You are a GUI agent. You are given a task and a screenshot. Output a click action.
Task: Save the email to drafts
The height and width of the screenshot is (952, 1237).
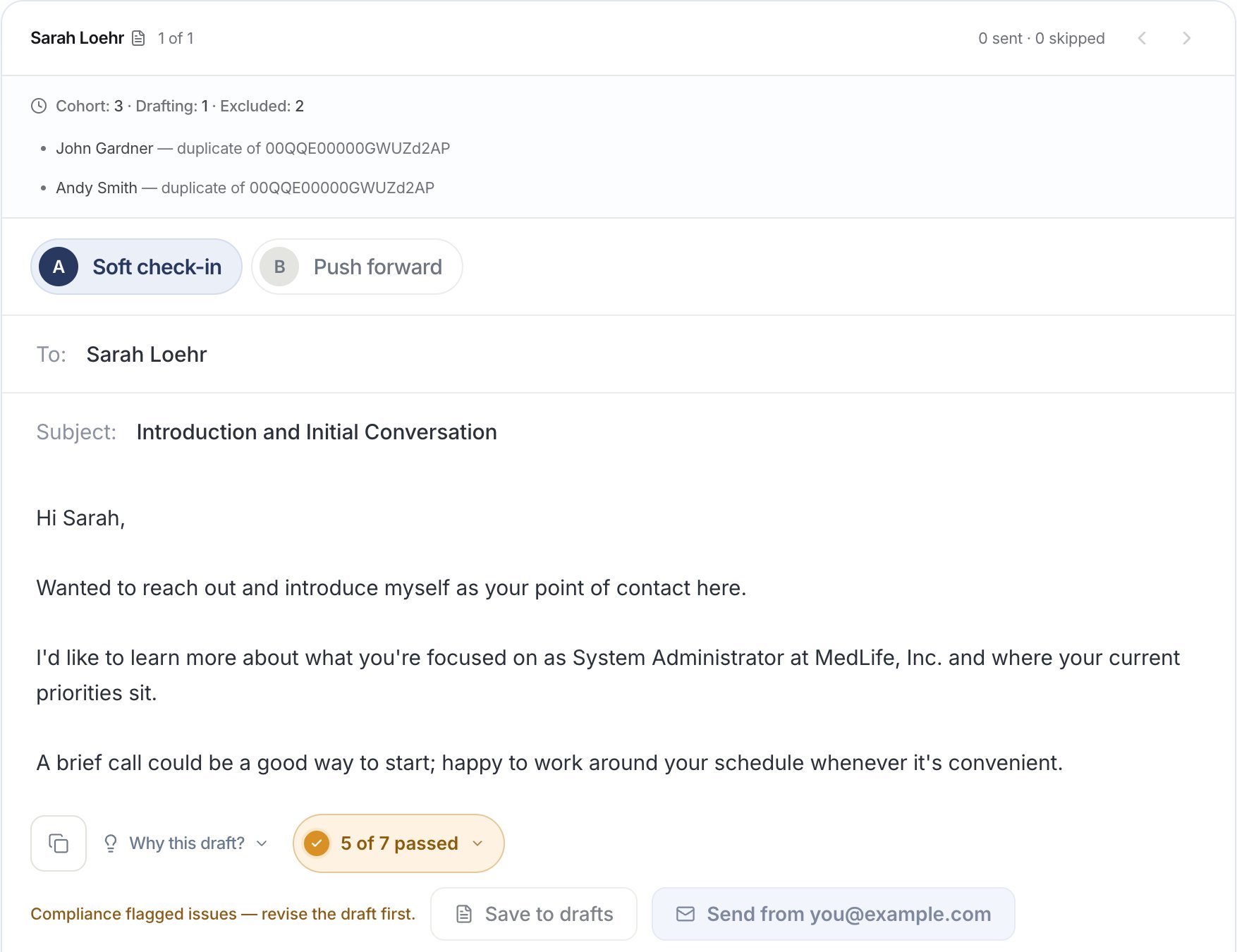point(534,914)
